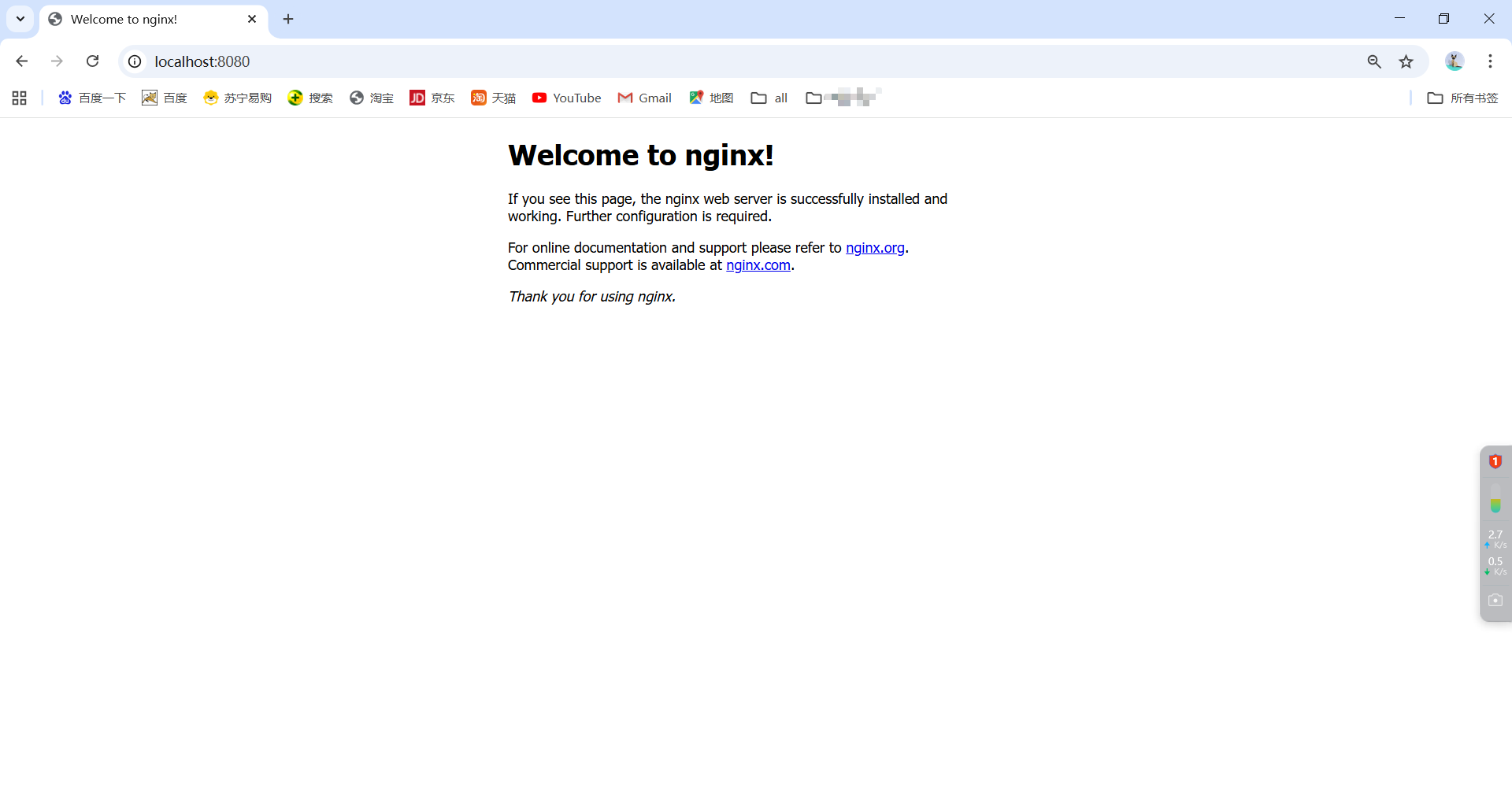Select the 'Welcome to nginx!' tab
Image resolution: width=1512 pixels, height=810 pixels.
point(154,19)
